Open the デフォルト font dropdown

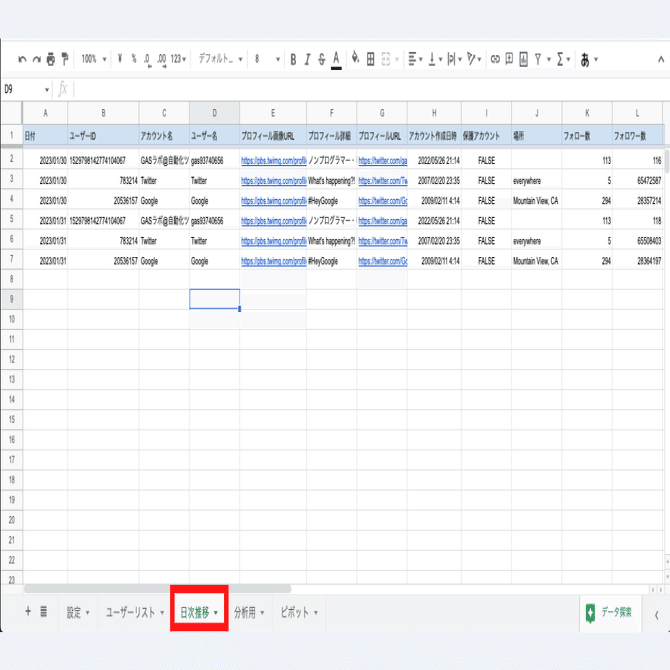point(220,59)
